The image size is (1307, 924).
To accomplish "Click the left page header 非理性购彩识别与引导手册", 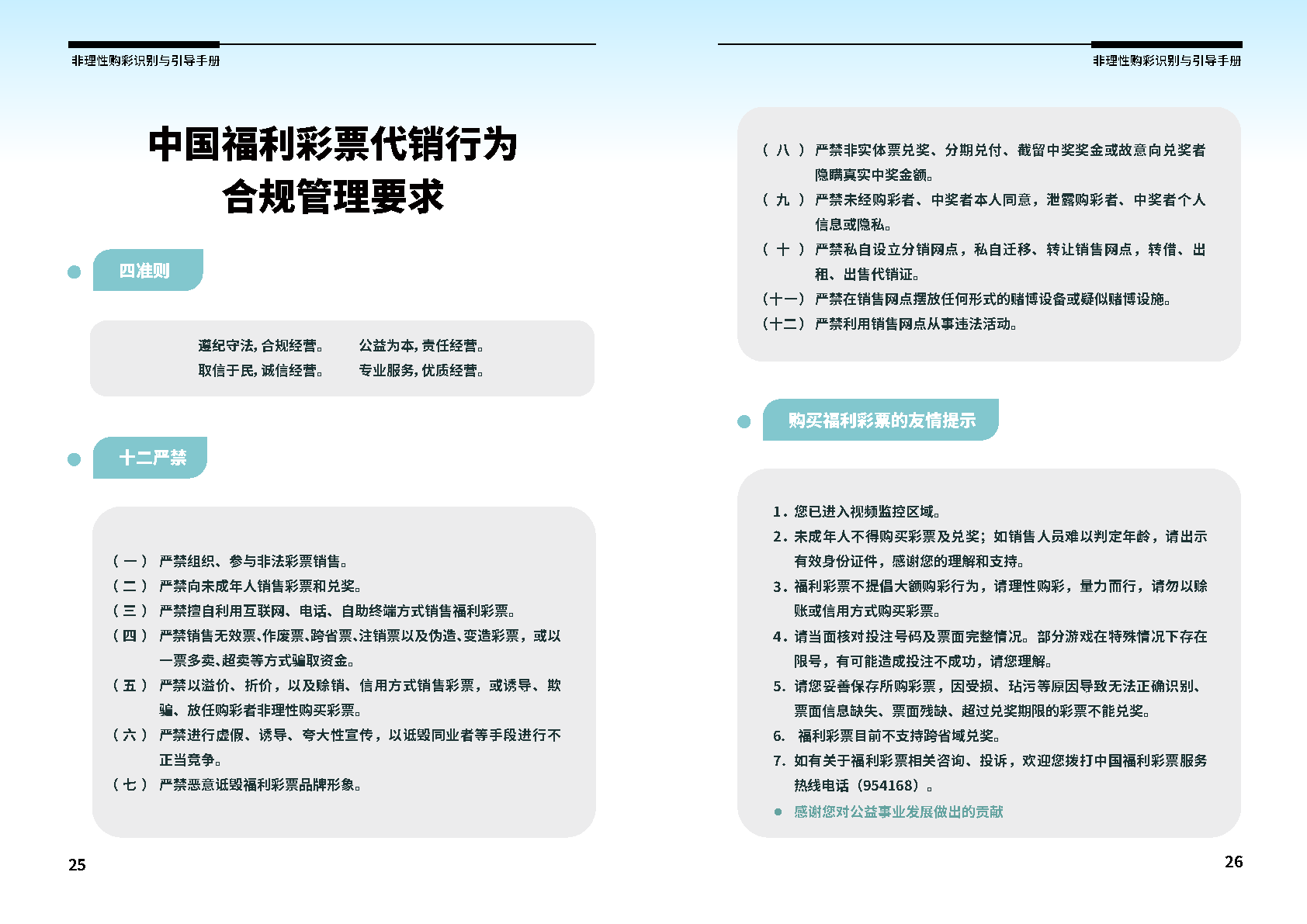I will [146, 61].
